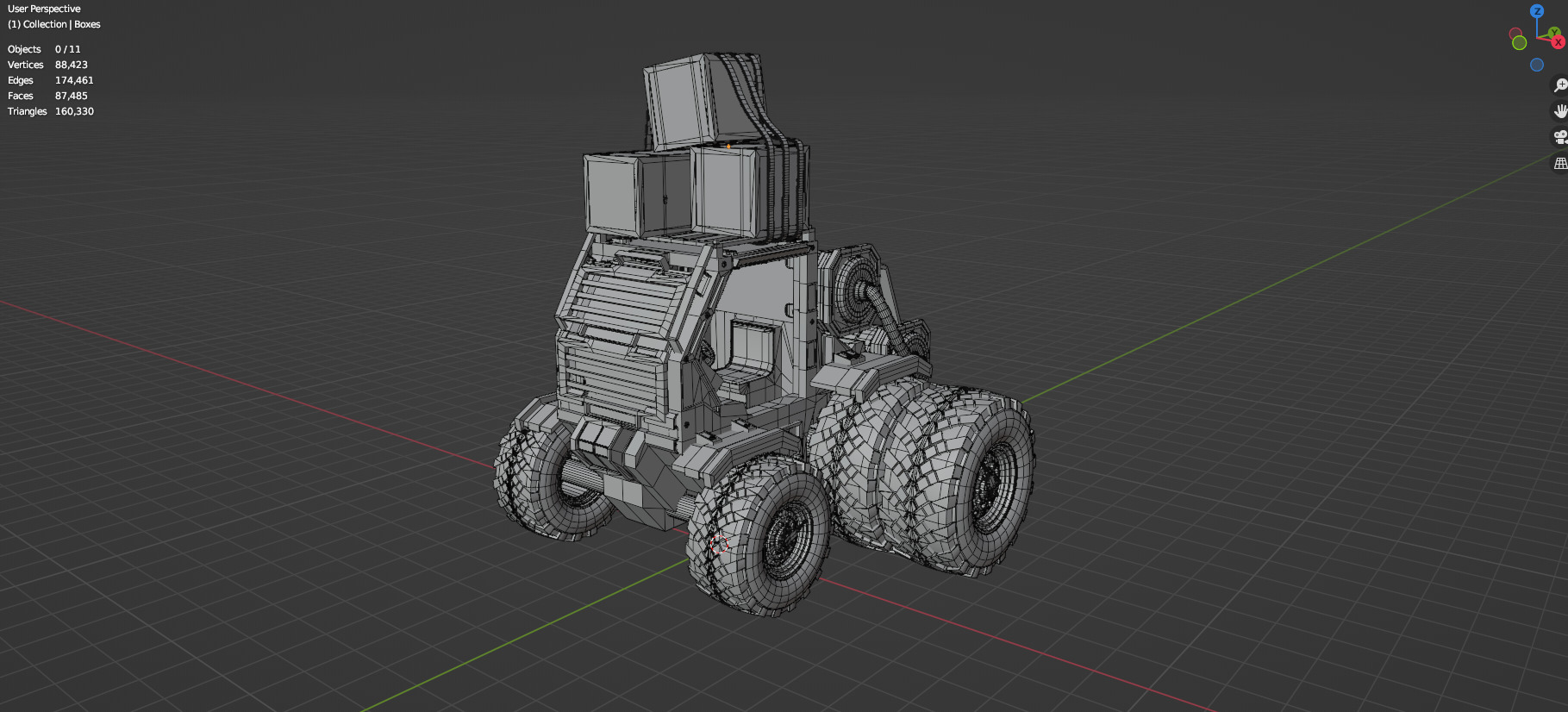Click the 3D cursor near front wheel
Screen dimensions: 1568x712
[720, 544]
